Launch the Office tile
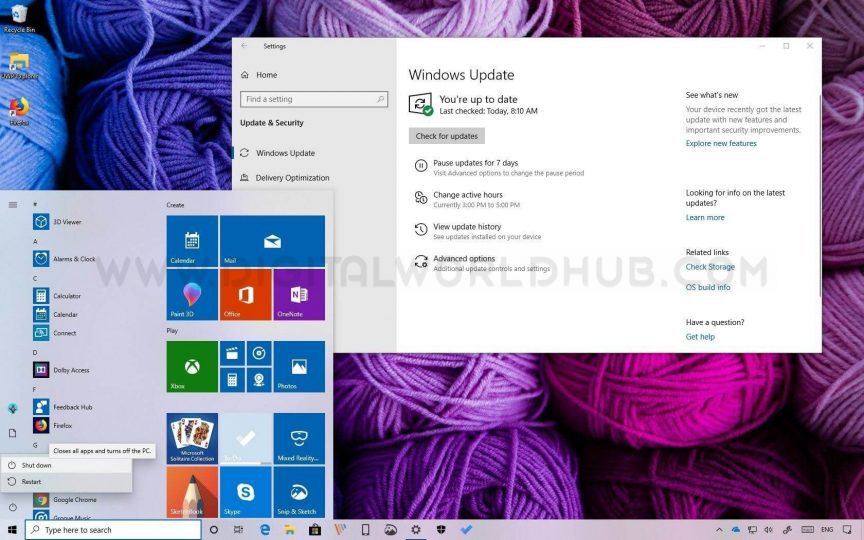The image size is (864, 540). [245, 295]
